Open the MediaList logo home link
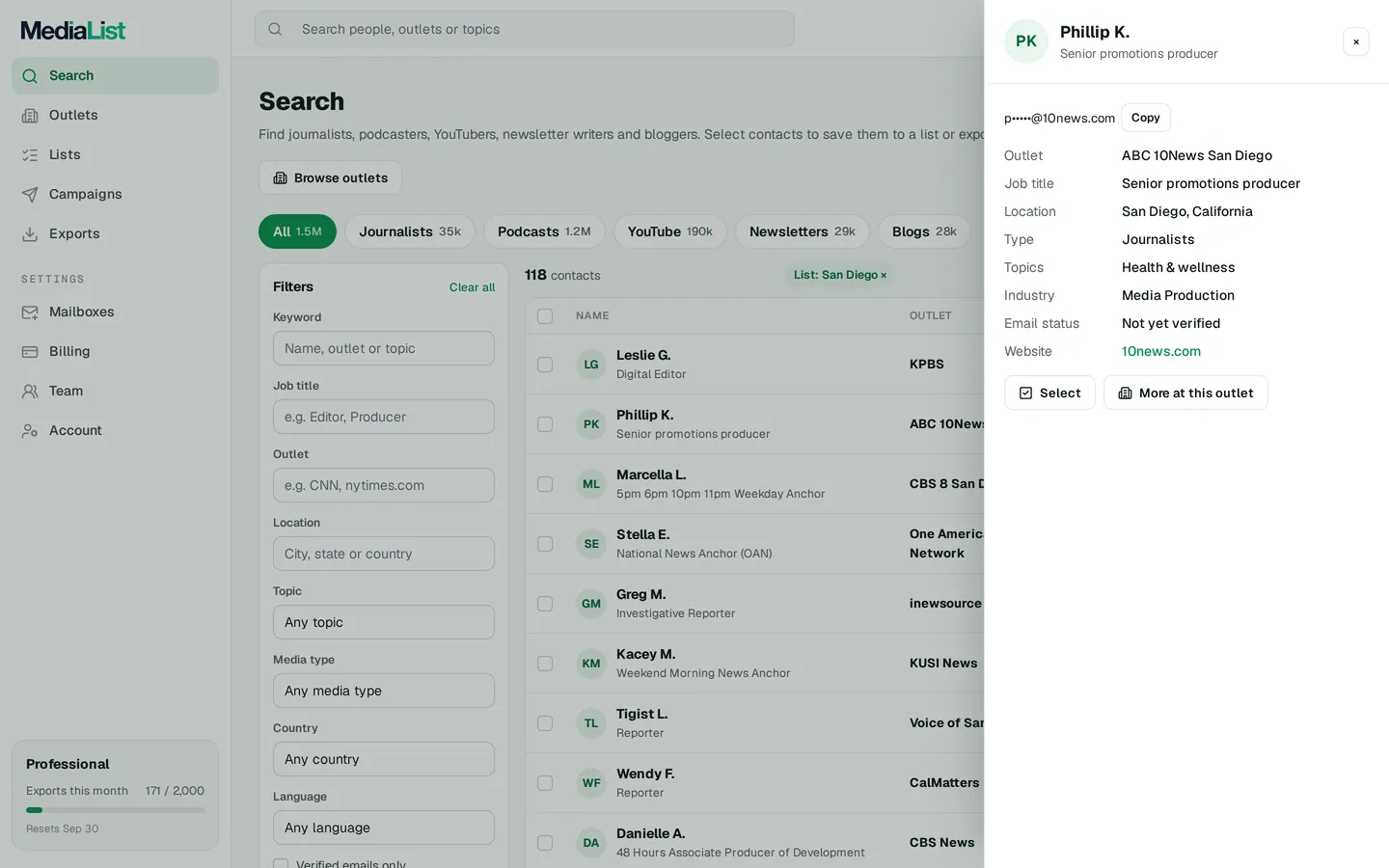 [x=73, y=30]
